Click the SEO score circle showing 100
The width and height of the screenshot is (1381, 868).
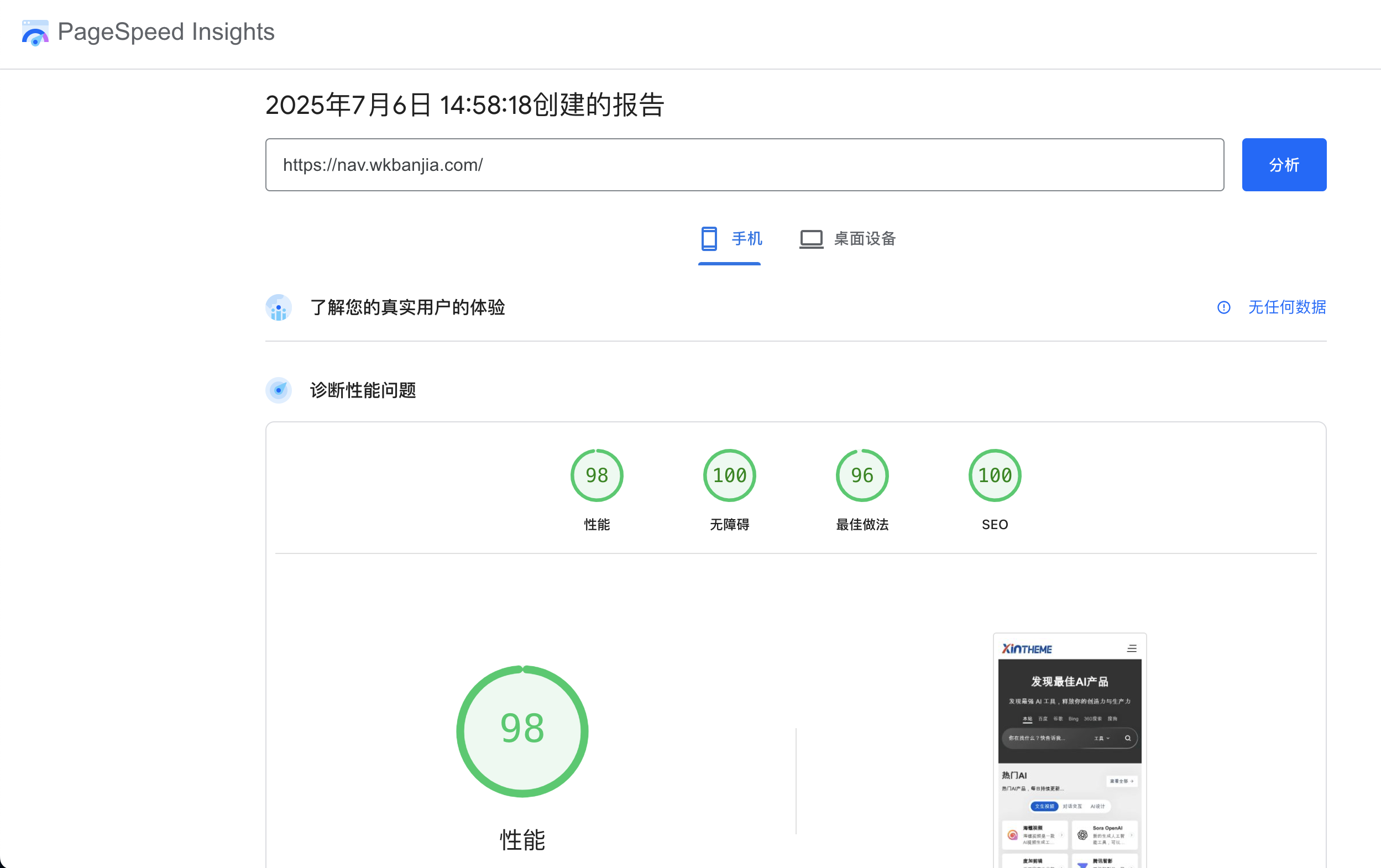995,475
